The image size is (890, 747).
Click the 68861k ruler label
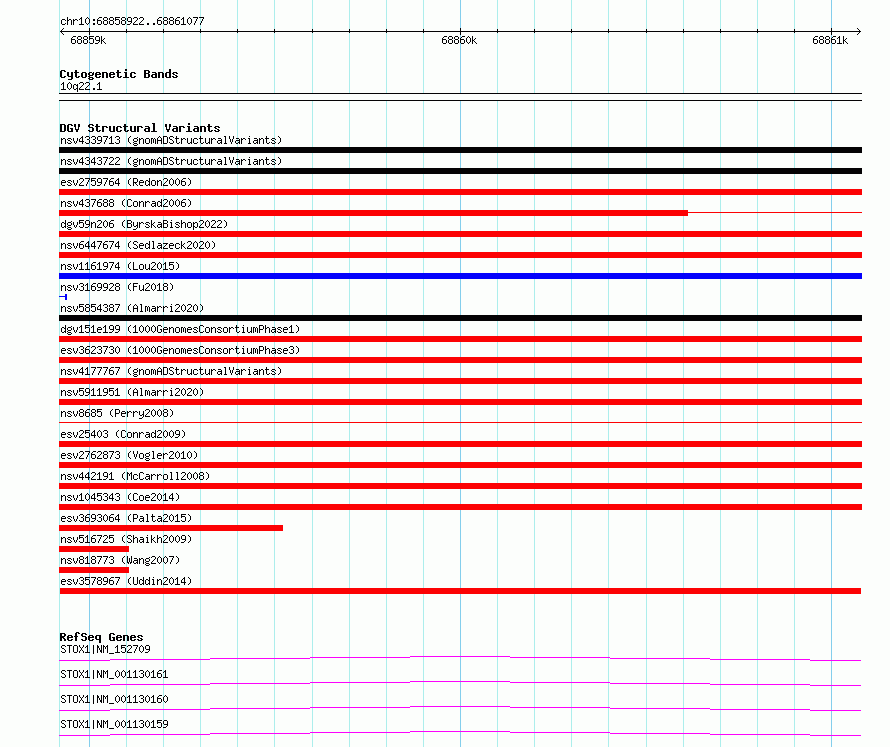(830, 40)
